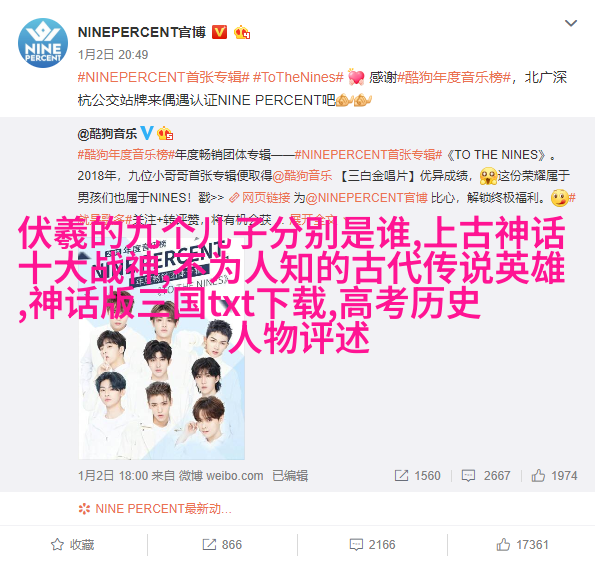The height and width of the screenshot is (562, 595).
Task: Toggle 收藏 favorite star
Action: [73, 545]
